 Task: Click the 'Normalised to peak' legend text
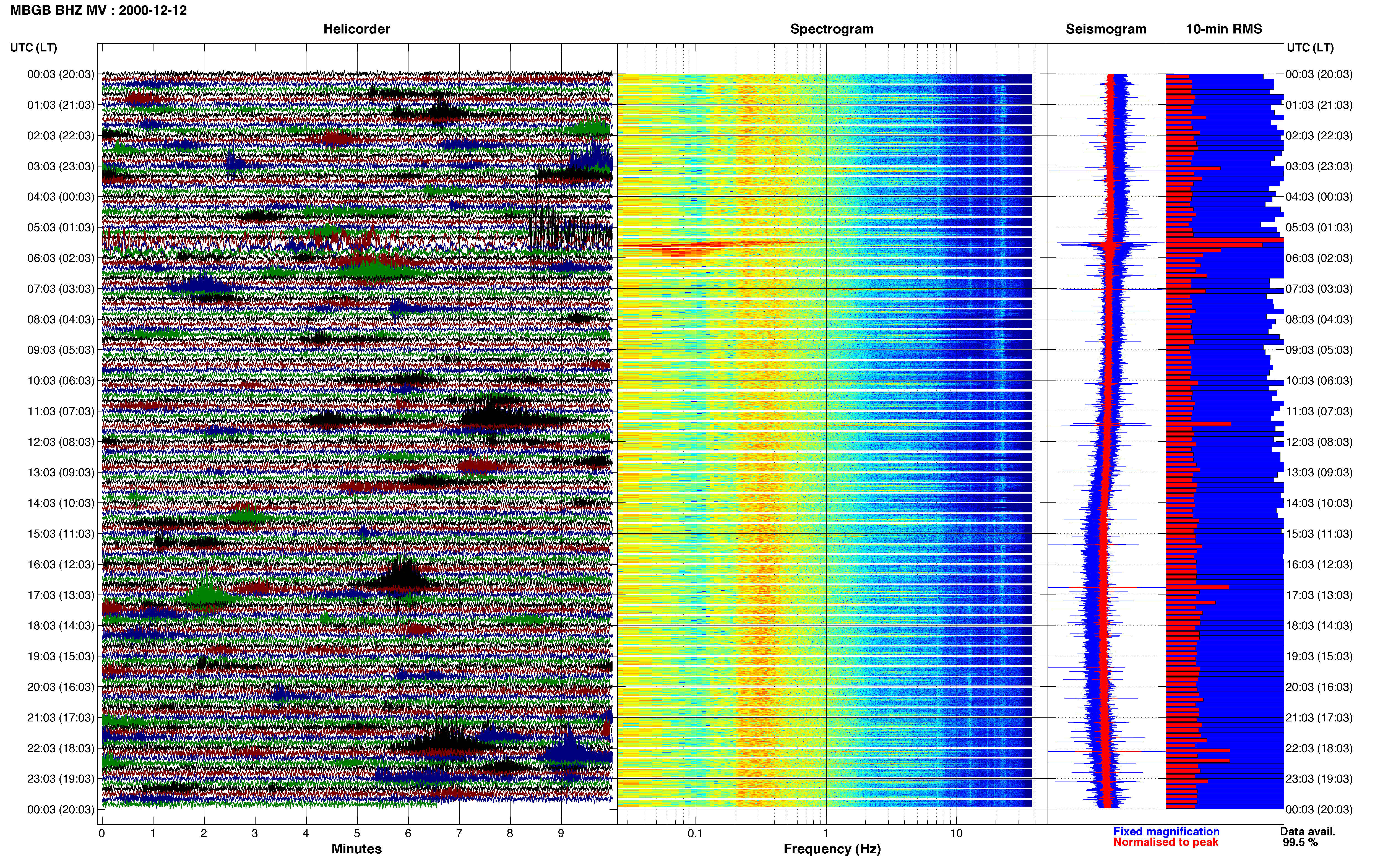tap(1165, 842)
